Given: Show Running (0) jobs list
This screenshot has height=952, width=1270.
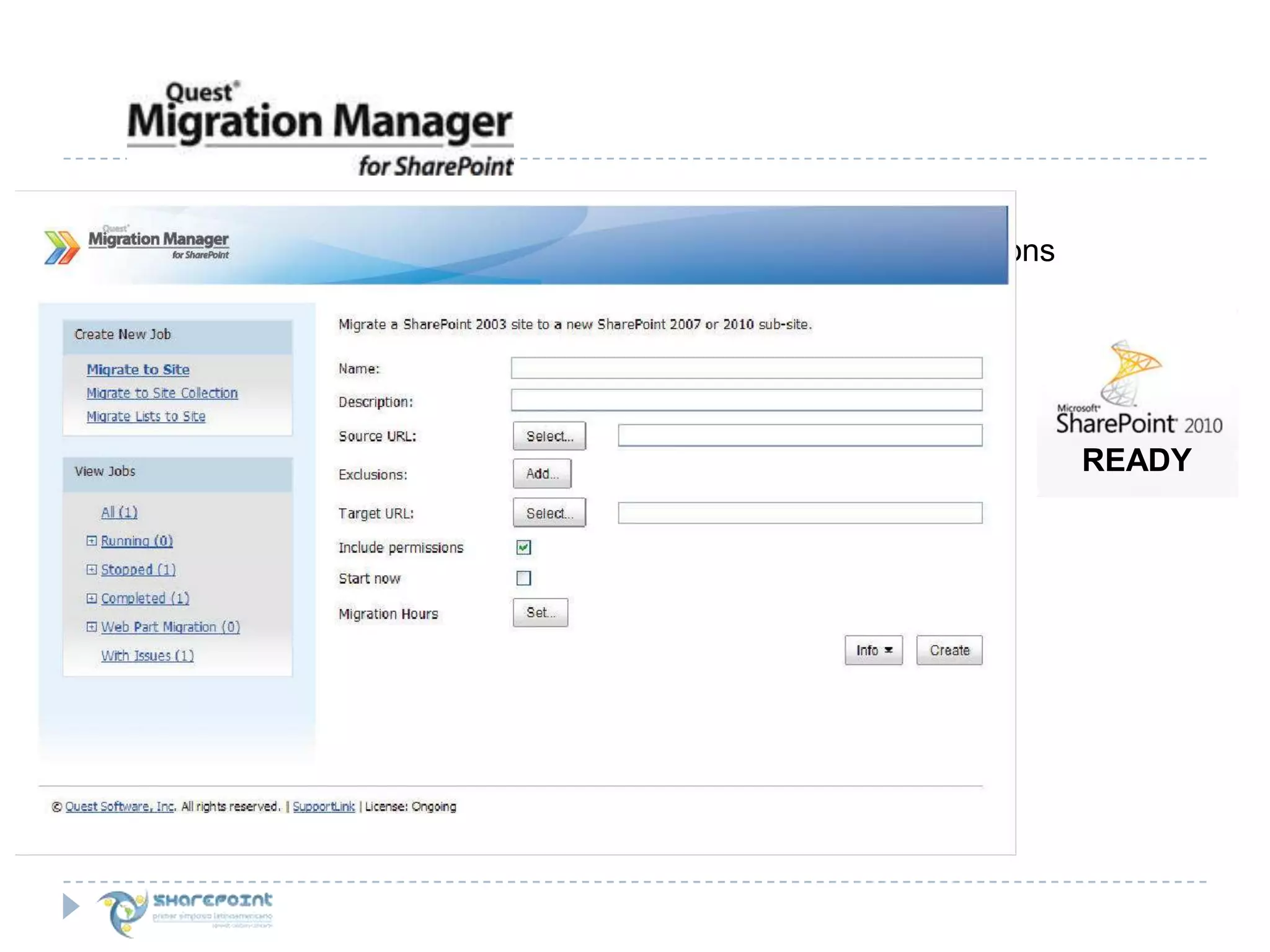Looking at the screenshot, I should click(x=136, y=540).
